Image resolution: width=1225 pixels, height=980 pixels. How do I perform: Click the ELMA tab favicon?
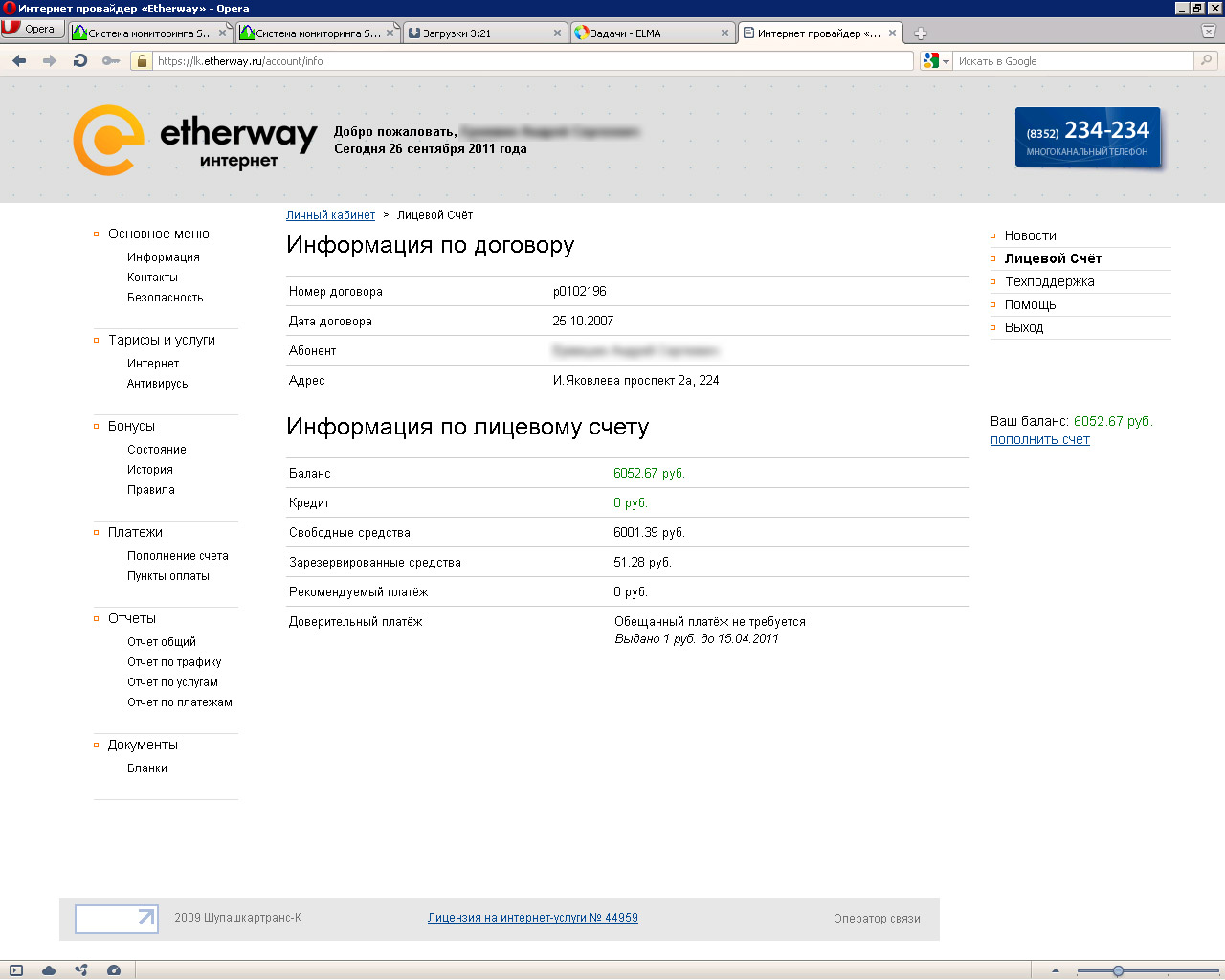point(581,33)
